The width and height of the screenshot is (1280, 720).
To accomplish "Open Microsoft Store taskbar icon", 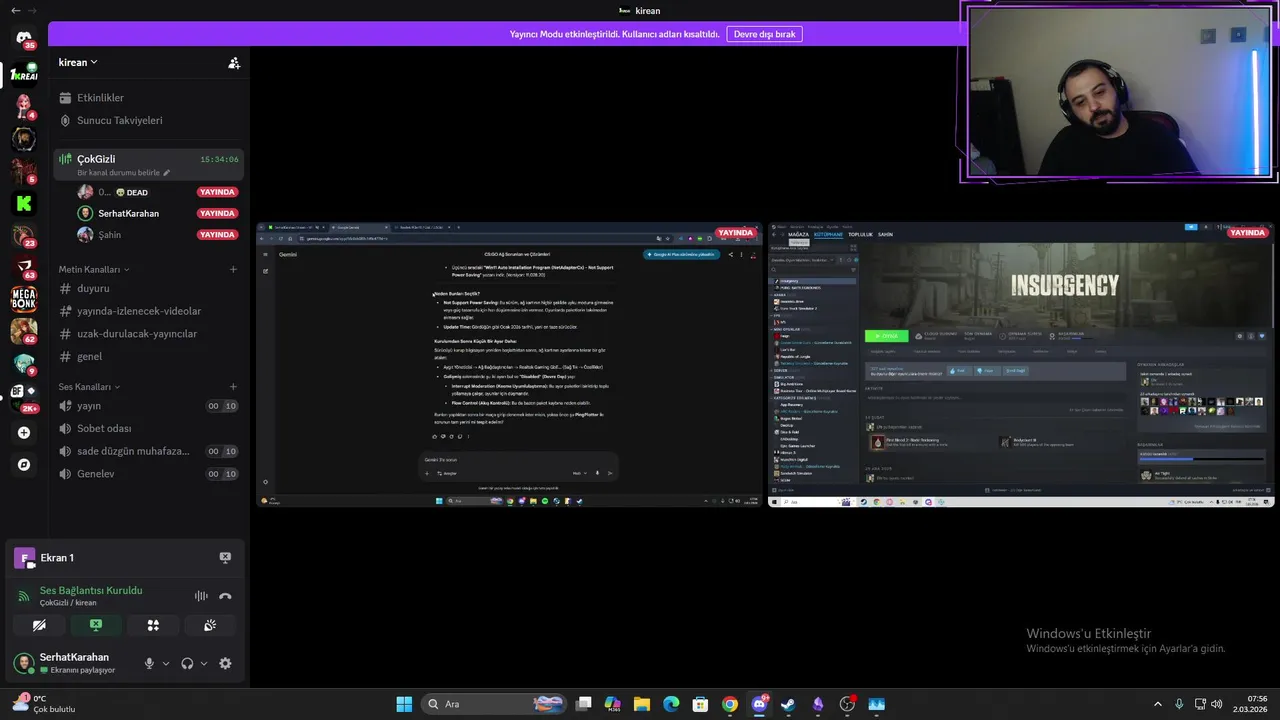I will point(701,704).
